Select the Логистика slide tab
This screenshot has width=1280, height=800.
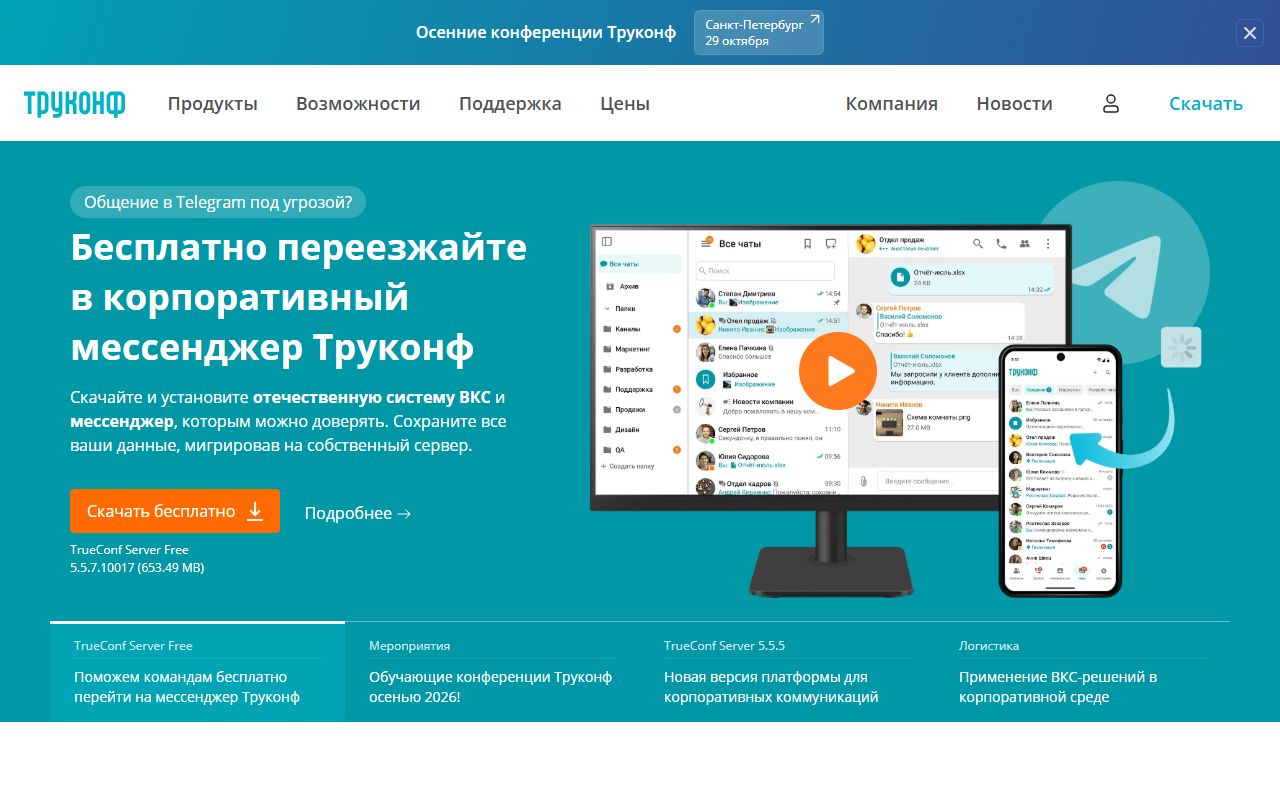click(x=1082, y=672)
